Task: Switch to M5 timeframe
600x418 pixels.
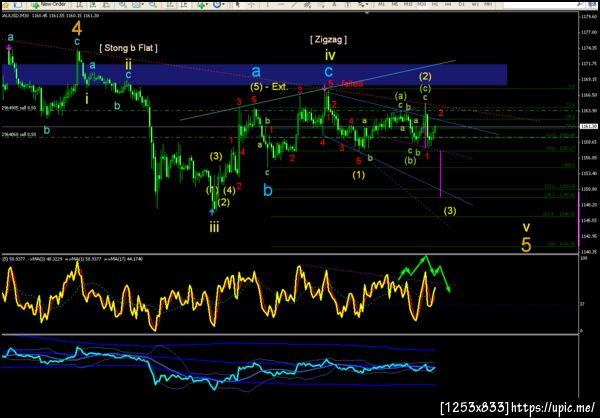Action: [395, 4]
